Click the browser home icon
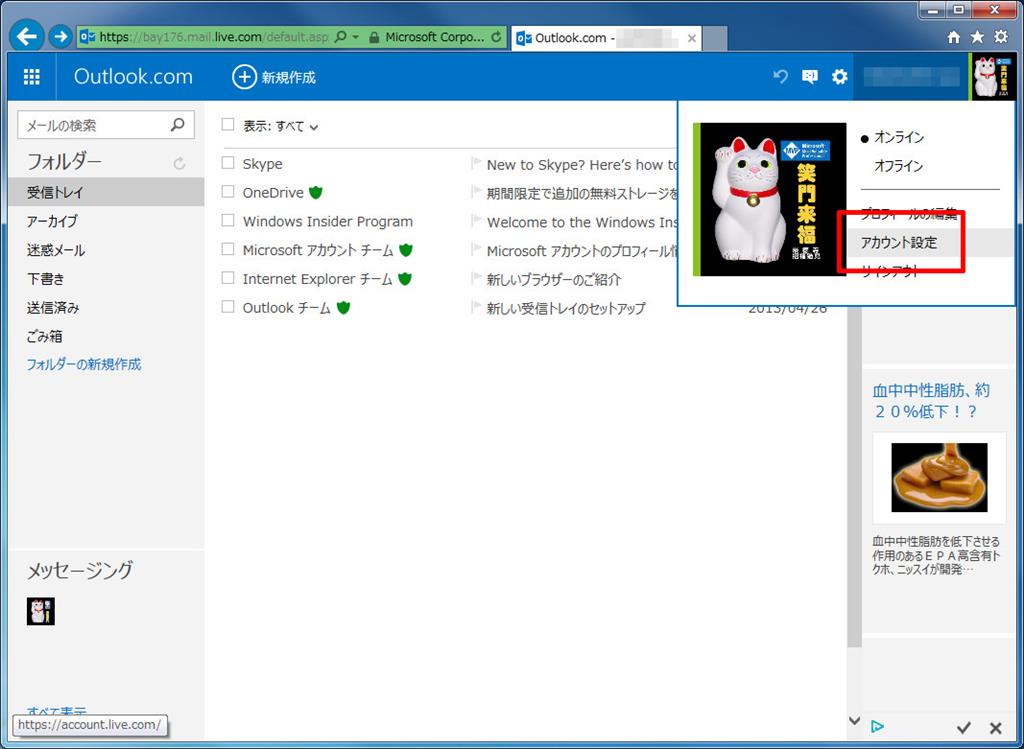This screenshot has height=749, width=1024. [953, 37]
